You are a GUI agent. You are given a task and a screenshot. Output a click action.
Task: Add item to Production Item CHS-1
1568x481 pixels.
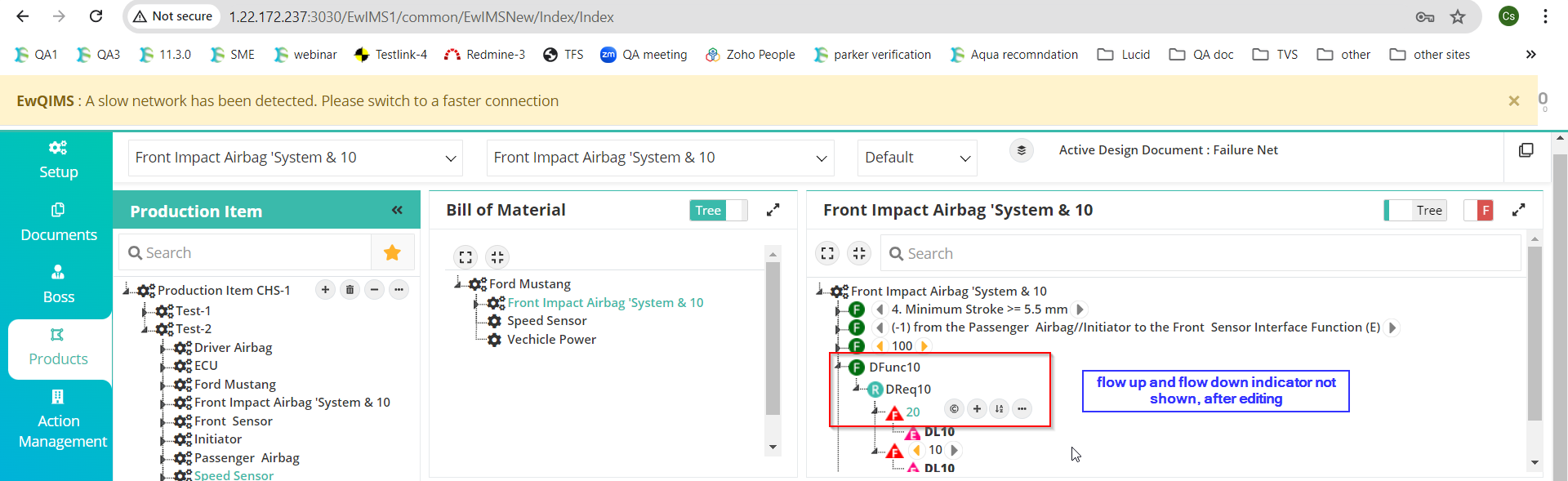[x=325, y=290]
